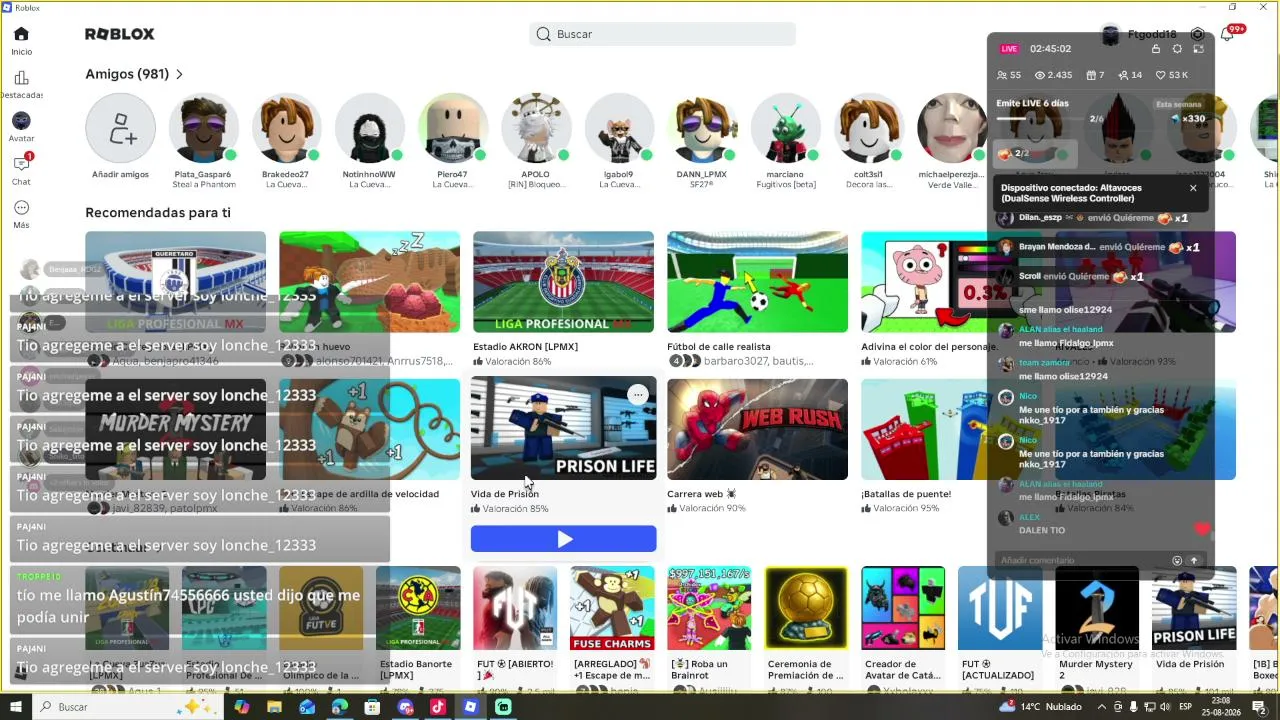Open Fútbol de calle realista game
Viewport: 1280px width, 720px height.
pyautogui.click(x=757, y=282)
